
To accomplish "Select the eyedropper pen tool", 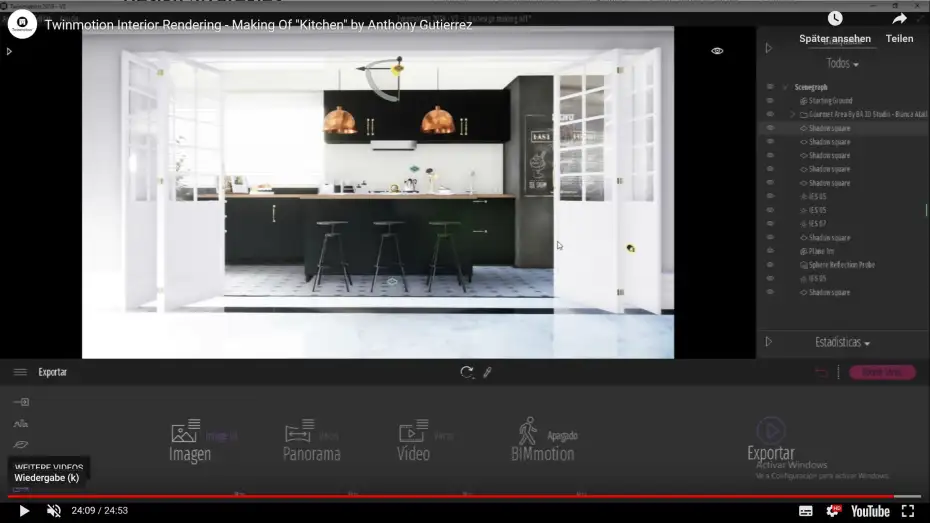I will 487,372.
